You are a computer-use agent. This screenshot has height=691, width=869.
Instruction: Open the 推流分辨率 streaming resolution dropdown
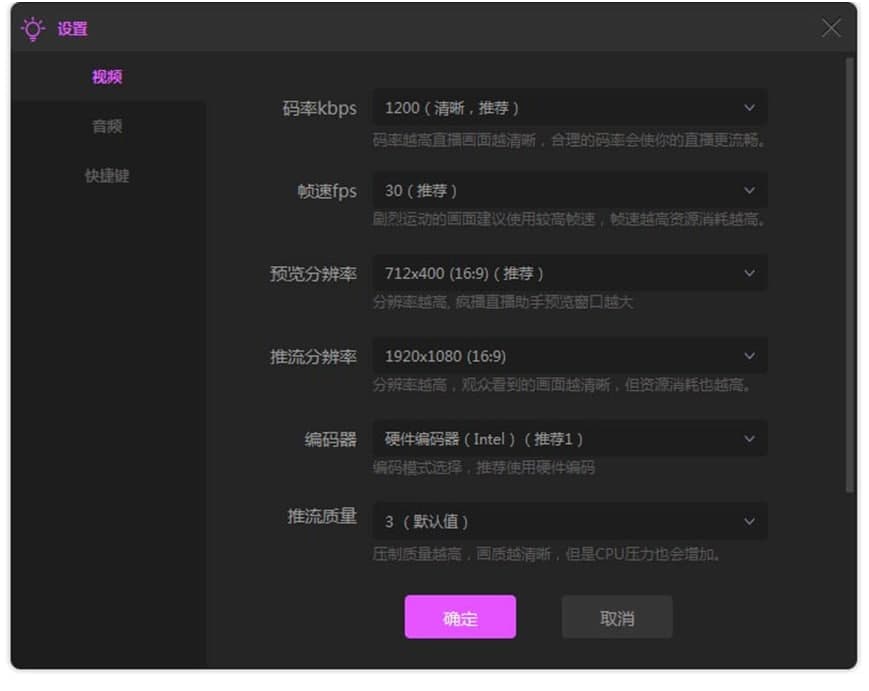570,355
